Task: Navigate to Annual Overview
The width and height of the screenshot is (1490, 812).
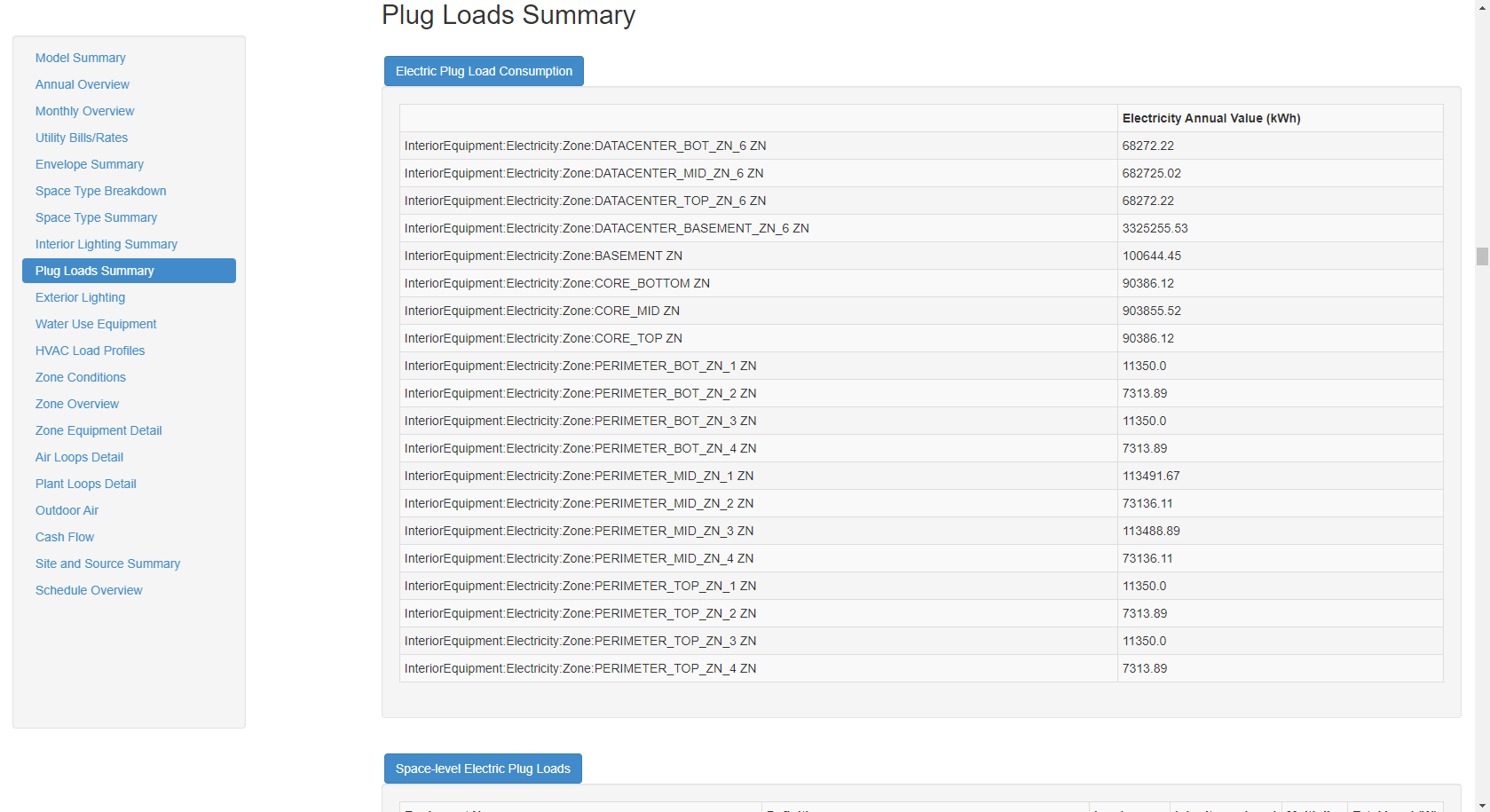Action: point(82,84)
